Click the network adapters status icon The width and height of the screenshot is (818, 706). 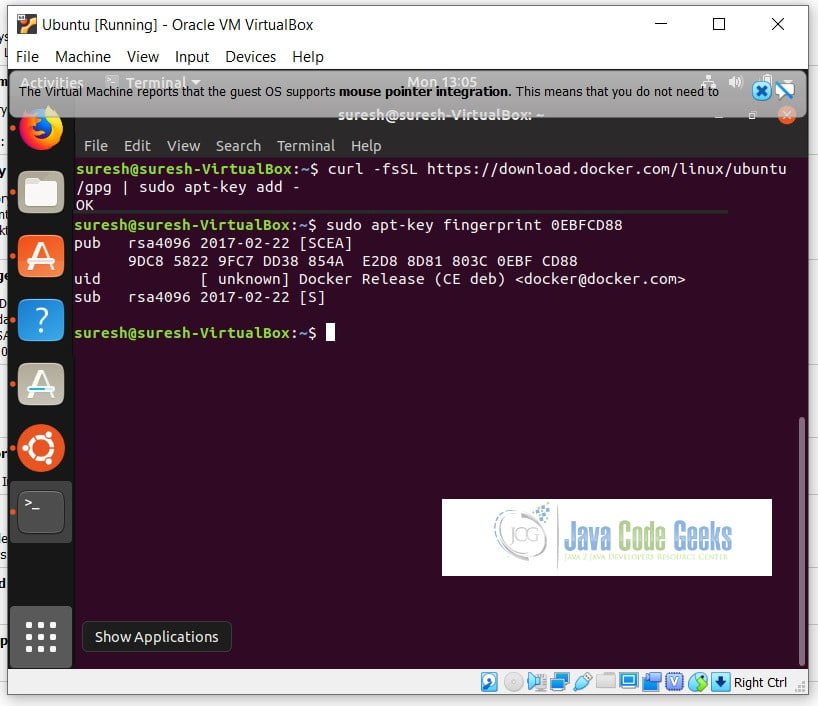coord(560,682)
